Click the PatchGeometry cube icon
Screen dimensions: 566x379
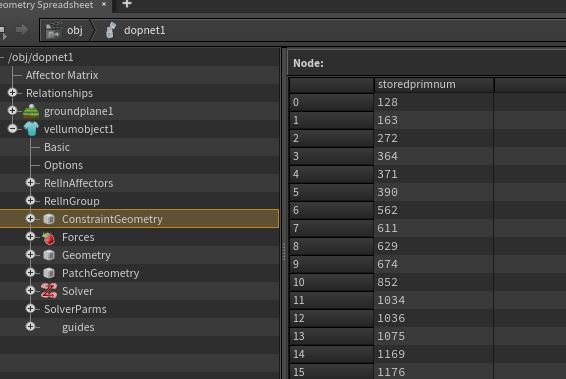click(x=49, y=273)
